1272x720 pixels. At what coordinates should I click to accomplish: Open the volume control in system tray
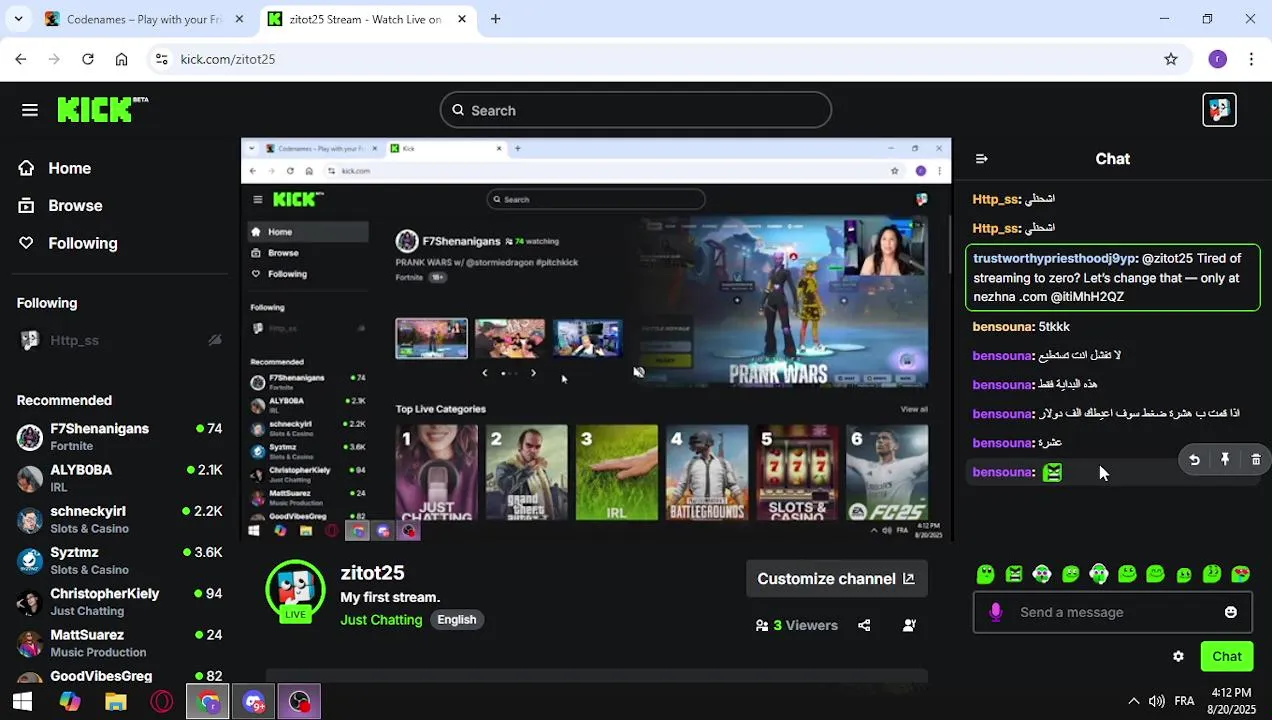[1156, 701]
